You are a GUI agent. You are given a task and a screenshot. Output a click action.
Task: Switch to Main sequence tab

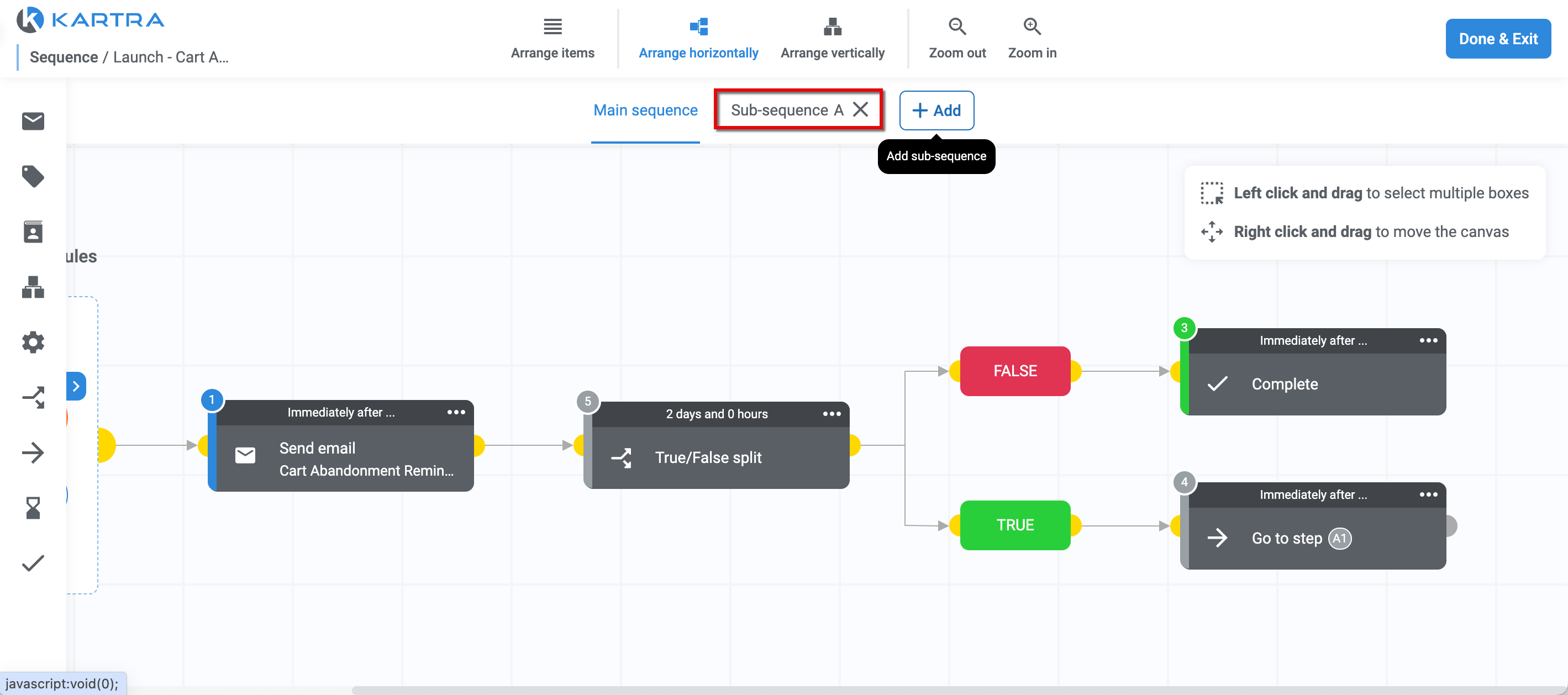[x=645, y=110]
